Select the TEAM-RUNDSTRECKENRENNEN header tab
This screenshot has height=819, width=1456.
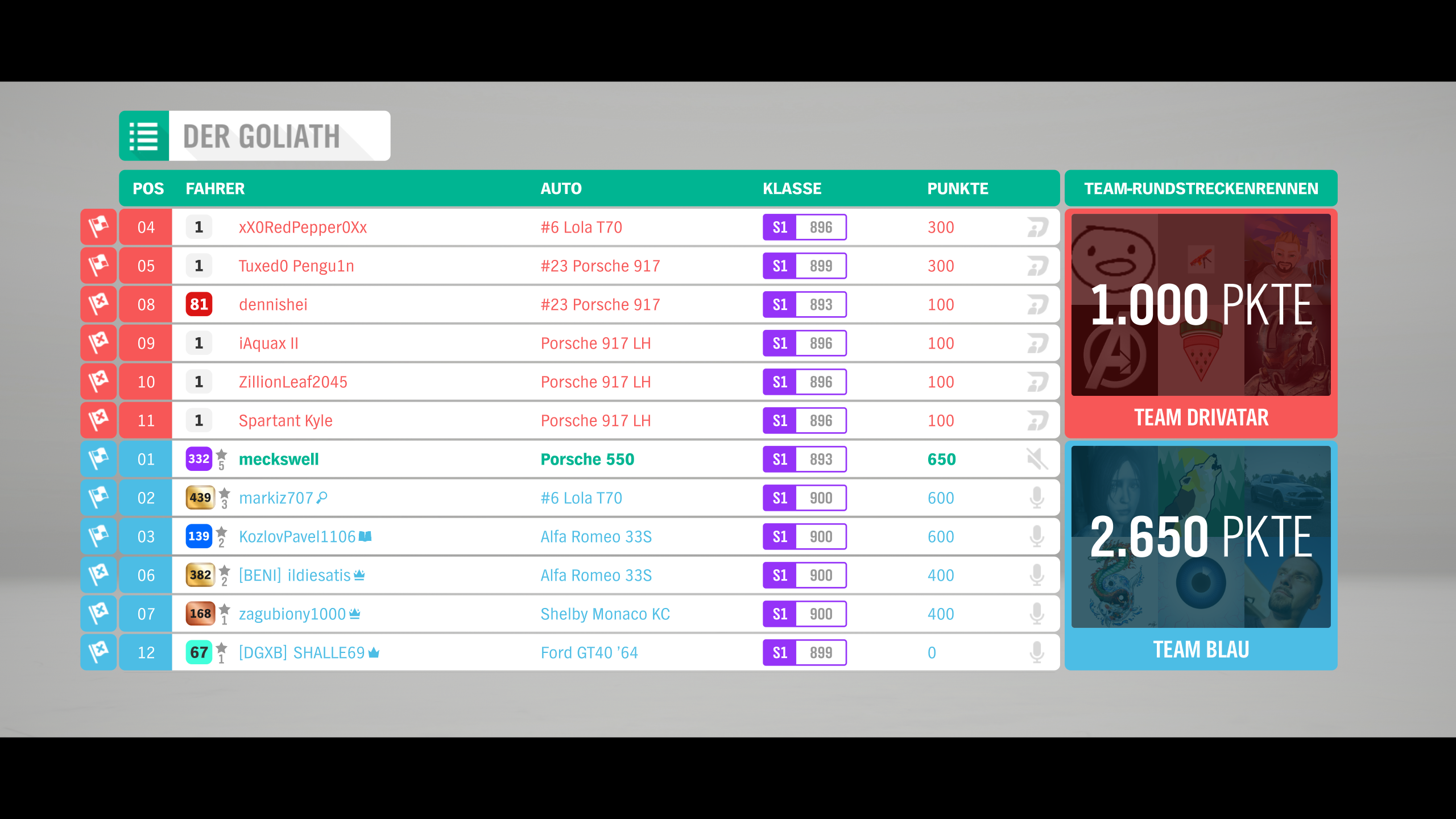[x=1201, y=188]
